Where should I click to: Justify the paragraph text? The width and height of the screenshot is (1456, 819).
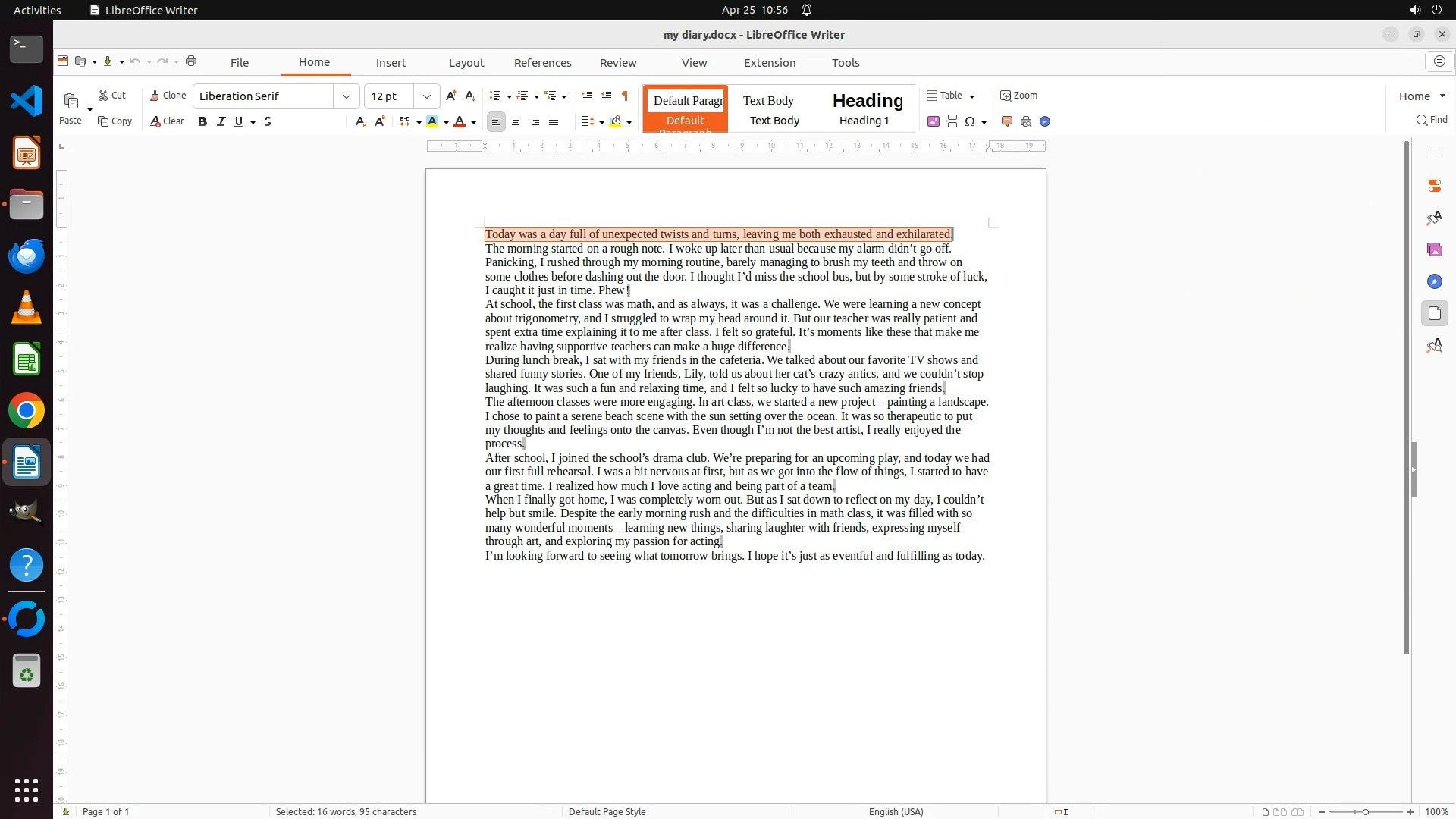tap(554, 121)
